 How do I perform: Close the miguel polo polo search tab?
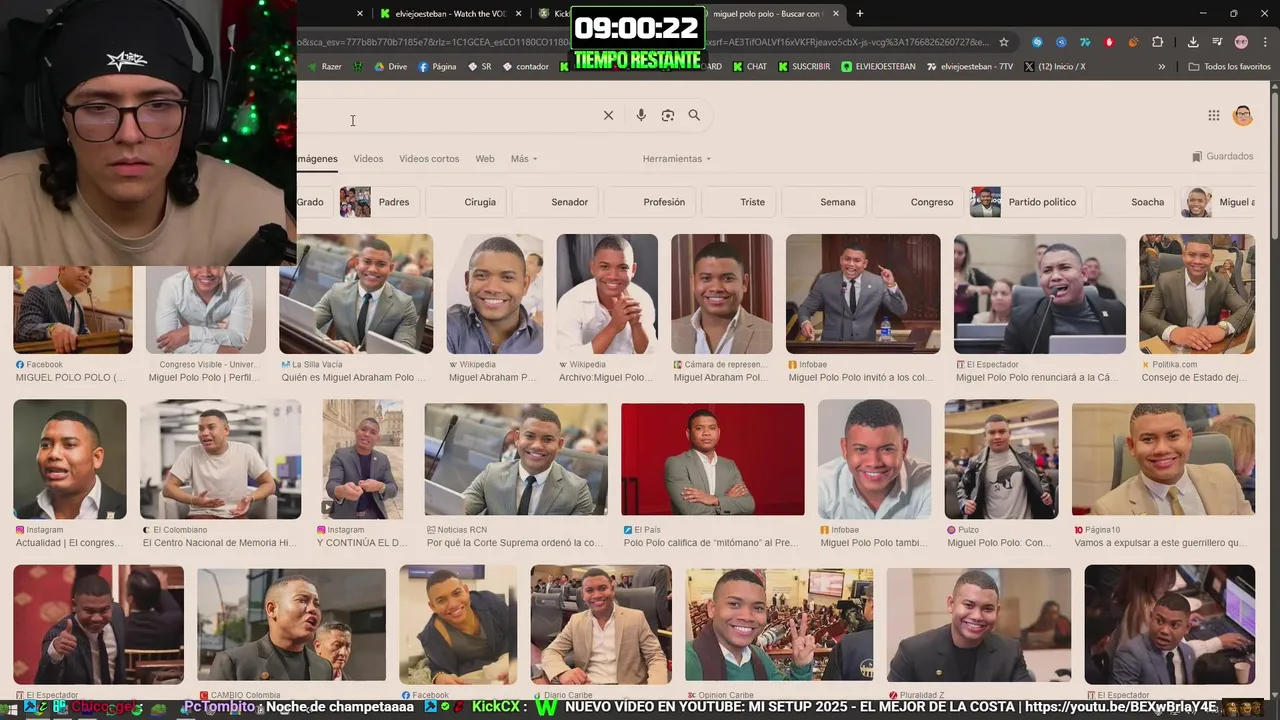(x=836, y=14)
